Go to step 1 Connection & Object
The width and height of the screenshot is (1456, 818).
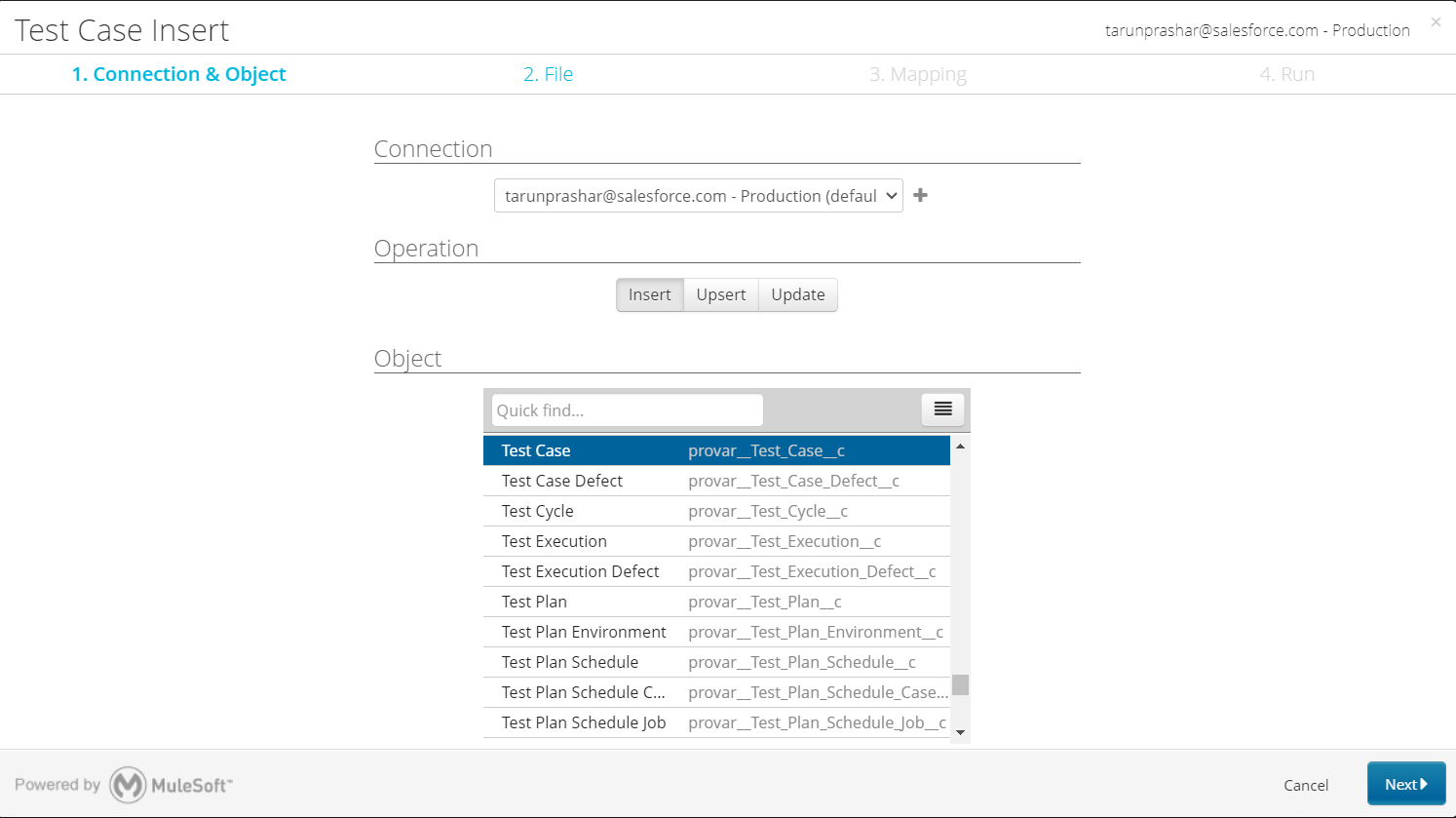(179, 74)
